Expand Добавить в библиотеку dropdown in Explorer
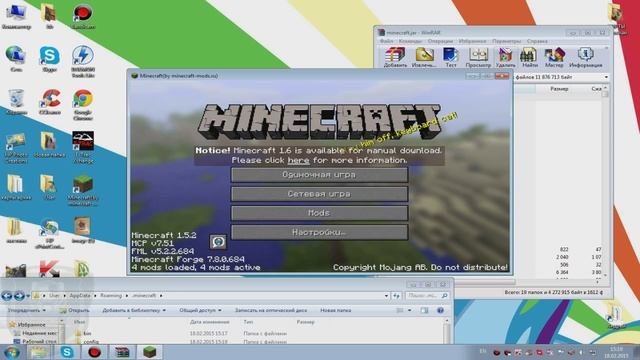This screenshot has width=640, height=360. pyautogui.click(x=134, y=311)
